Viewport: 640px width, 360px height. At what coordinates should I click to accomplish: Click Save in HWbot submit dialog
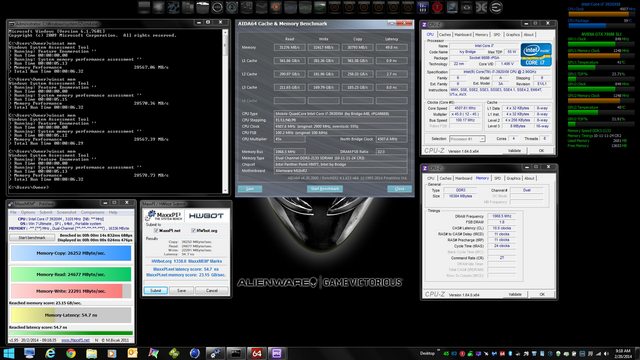pyautogui.click(x=181, y=291)
